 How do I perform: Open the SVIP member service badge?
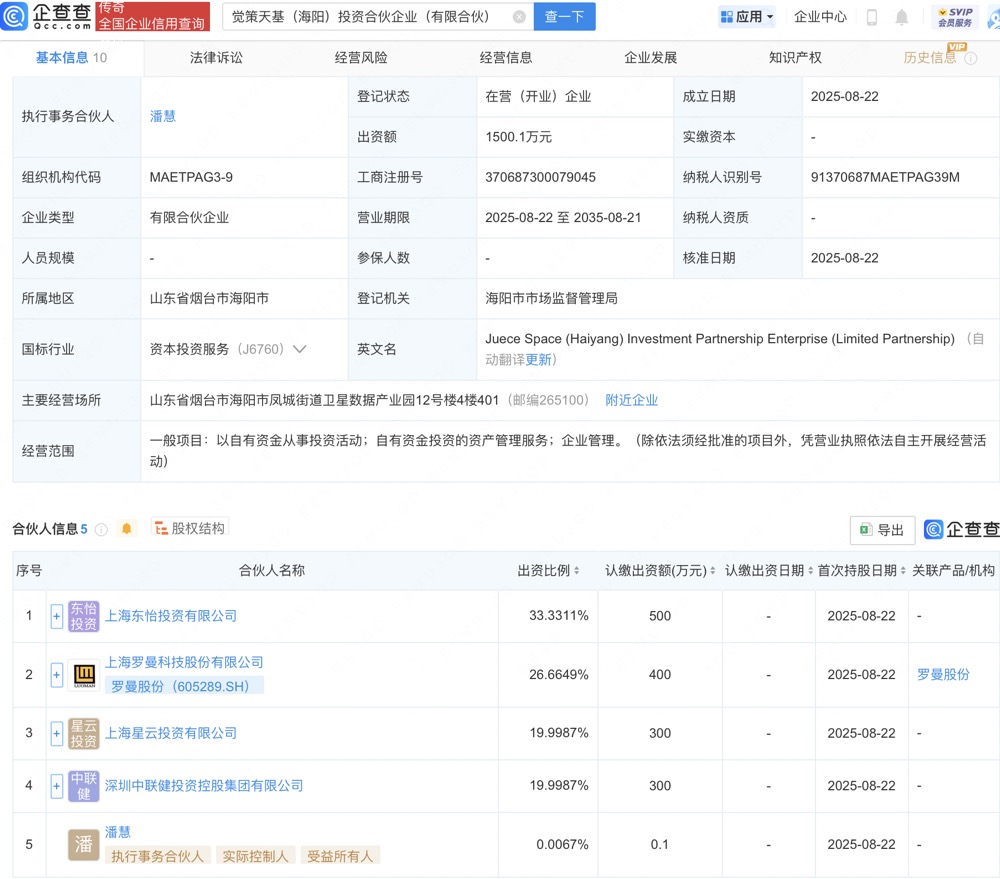coord(955,17)
